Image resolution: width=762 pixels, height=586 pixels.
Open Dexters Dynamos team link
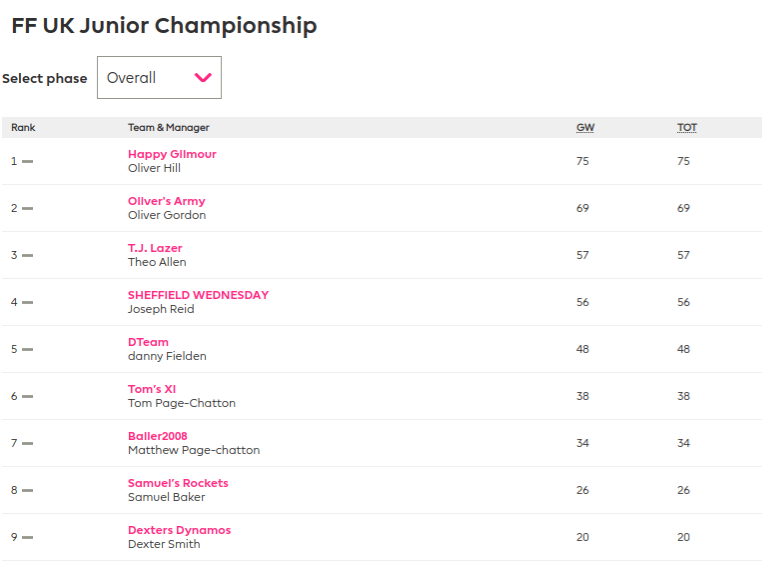coord(179,530)
